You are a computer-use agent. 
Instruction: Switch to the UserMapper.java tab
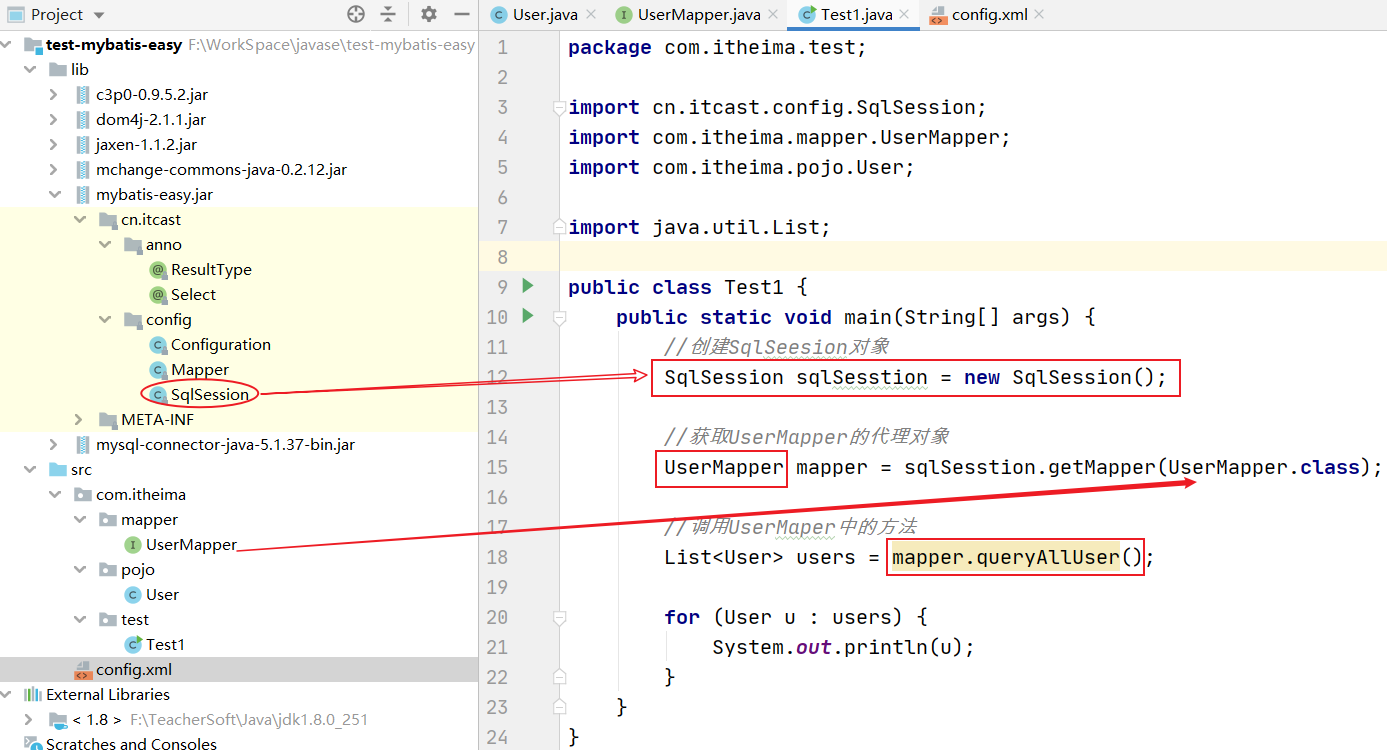pyautogui.click(x=699, y=14)
